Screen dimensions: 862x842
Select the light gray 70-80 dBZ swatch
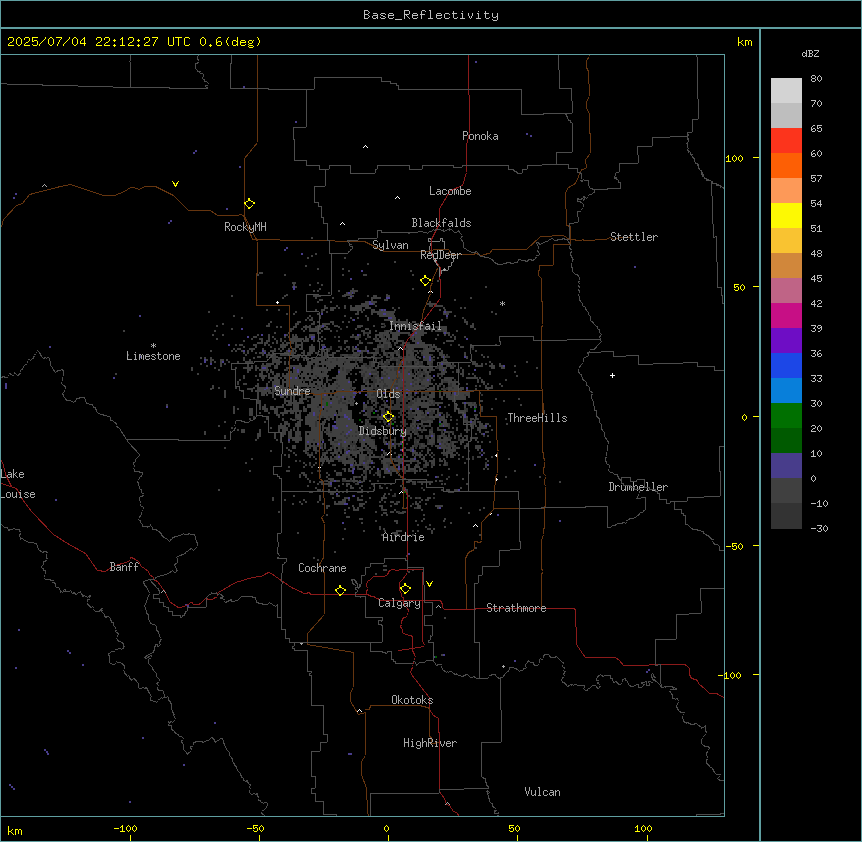[786, 91]
